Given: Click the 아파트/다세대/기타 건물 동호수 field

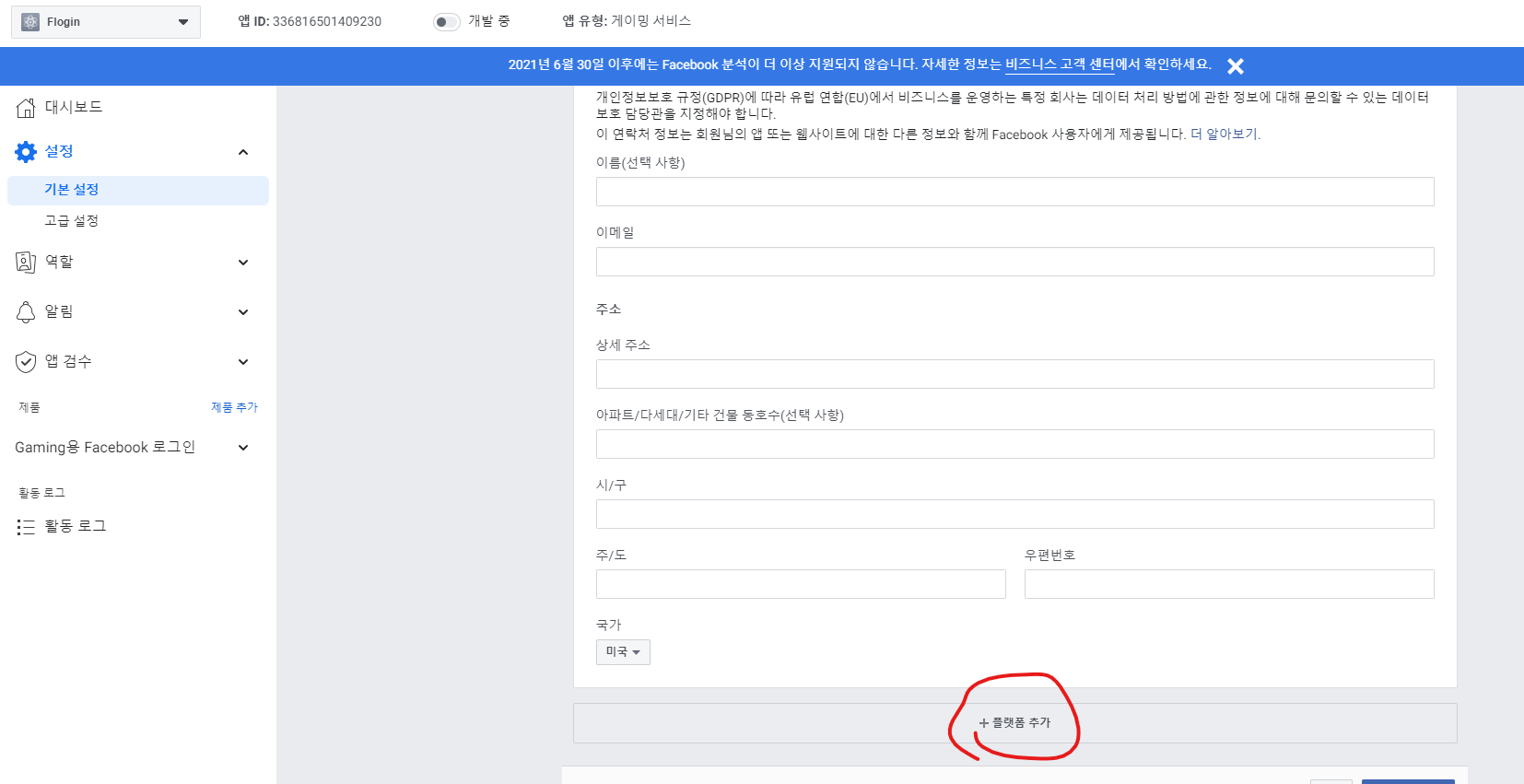Looking at the screenshot, I should 1014,444.
